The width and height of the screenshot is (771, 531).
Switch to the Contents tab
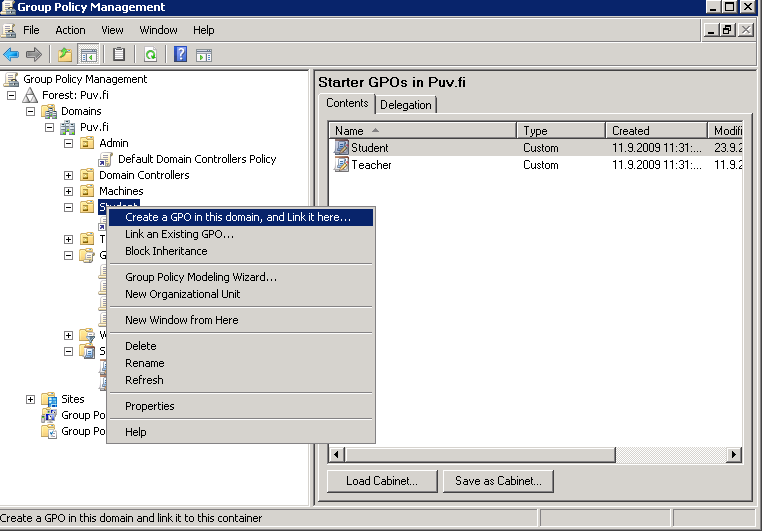[347, 103]
